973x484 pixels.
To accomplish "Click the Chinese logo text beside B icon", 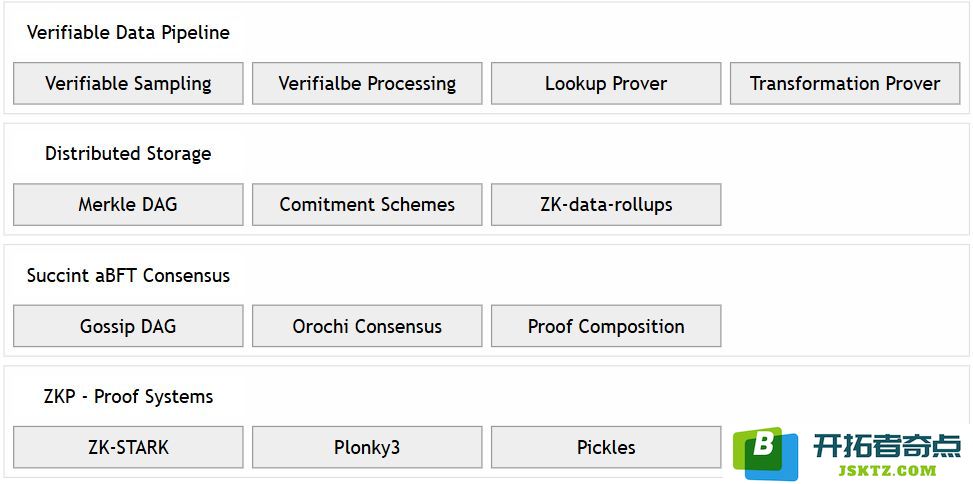I will [x=887, y=446].
